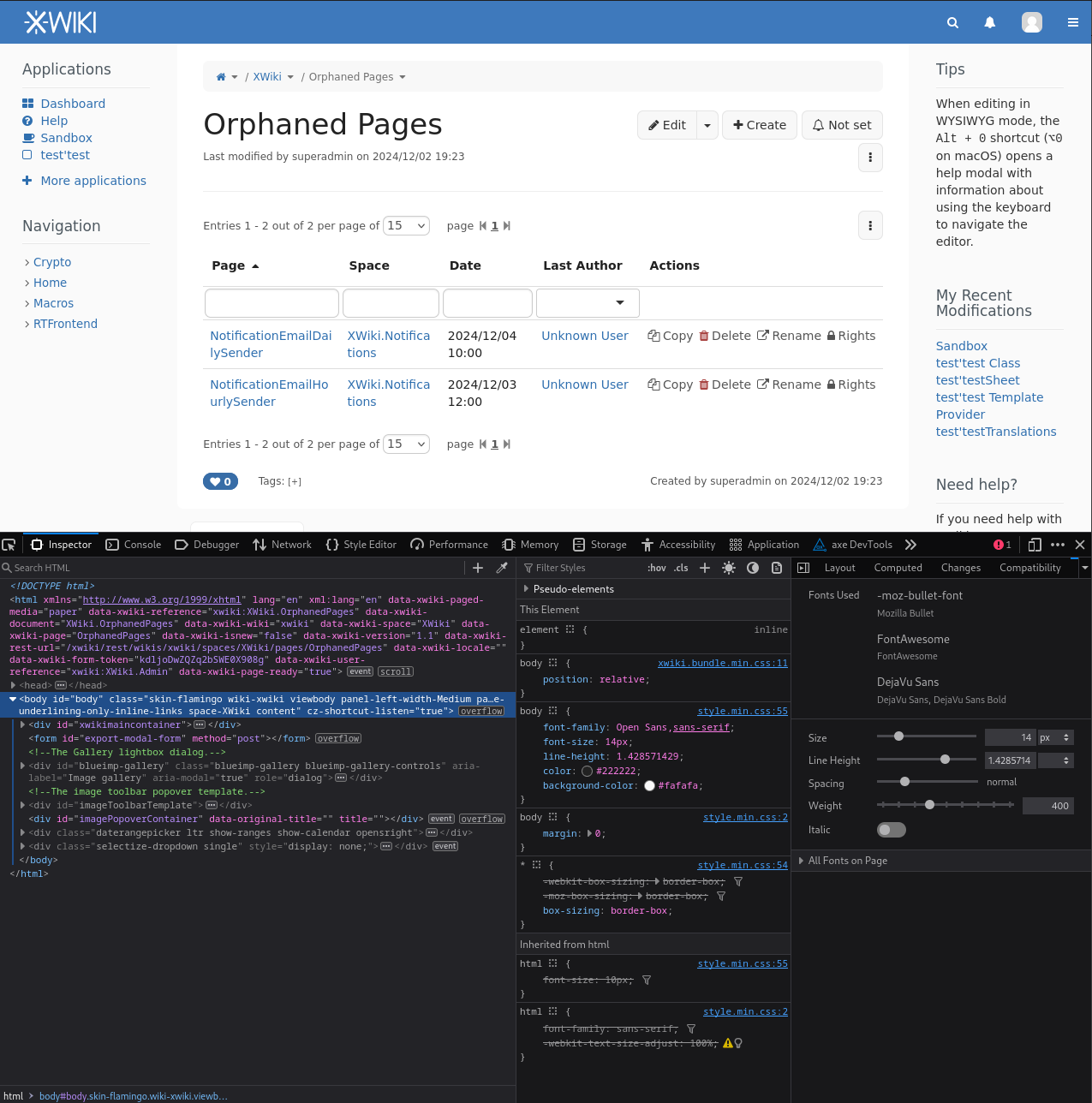Click the font Weight slider
Viewport: 1092px width, 1103px height.
pos(946,805)
